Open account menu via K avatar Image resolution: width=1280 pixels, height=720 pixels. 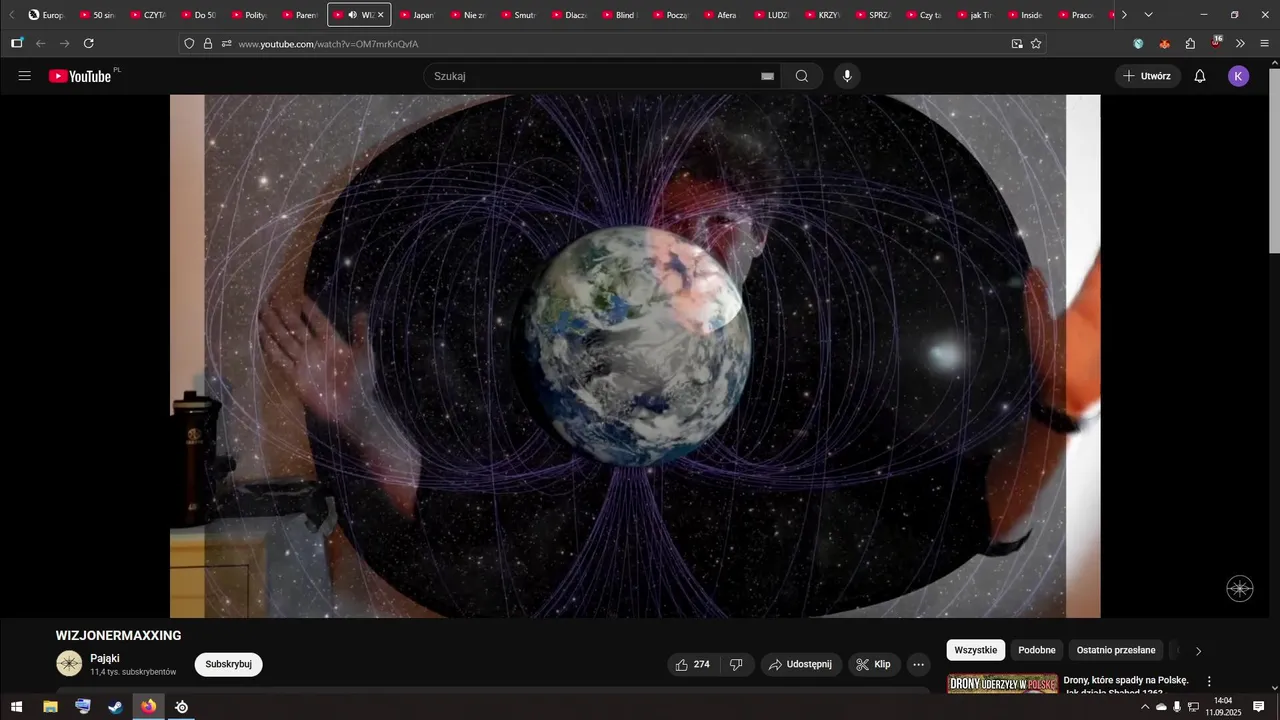[x=1239, y=76]
